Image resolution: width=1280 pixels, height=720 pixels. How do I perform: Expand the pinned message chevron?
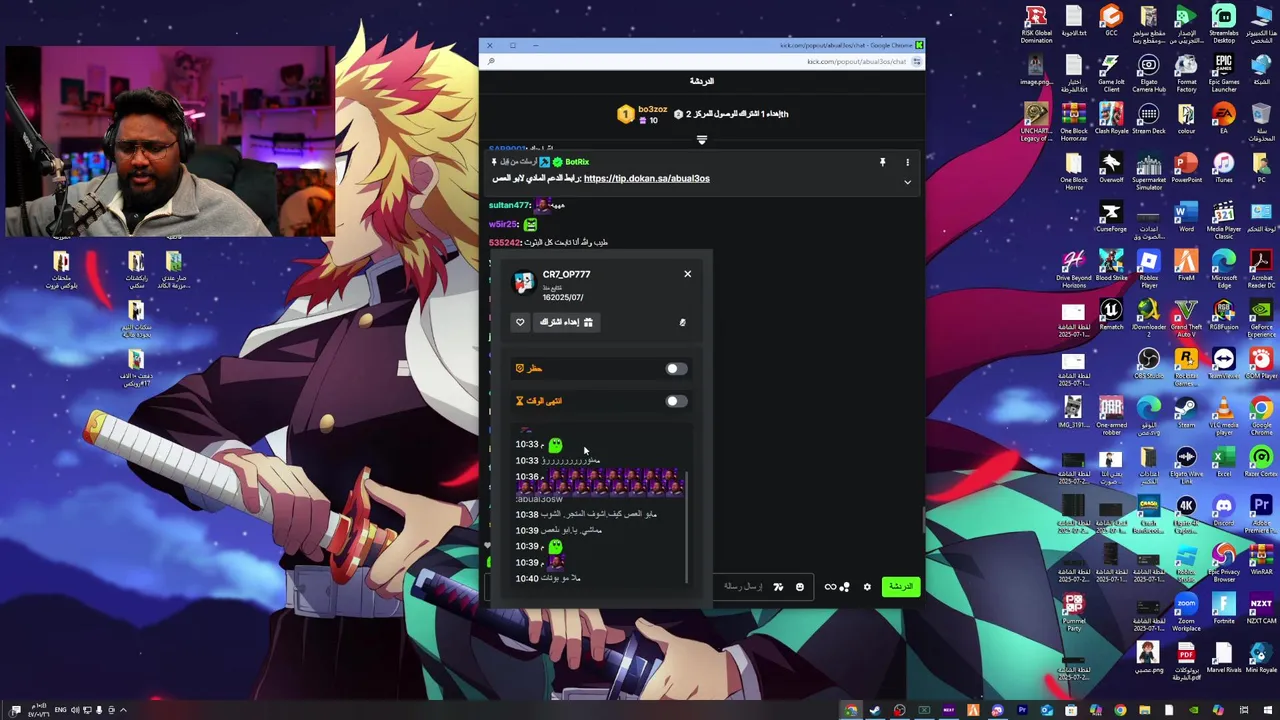907,182
